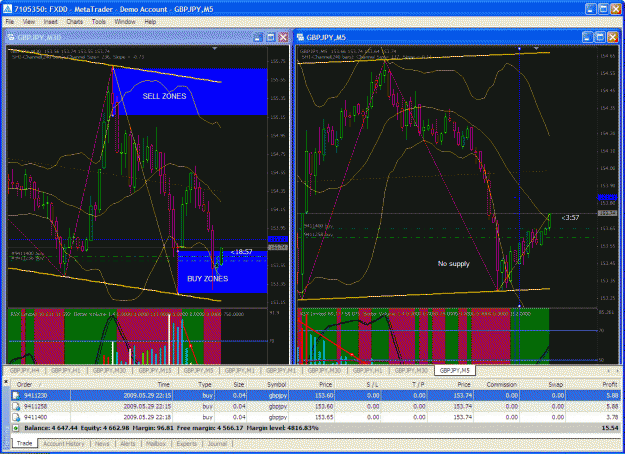Click the GBPJPY,M30 chart window icon
The height and width of the screenshot is (454, 625).
[x=11, y=37]
